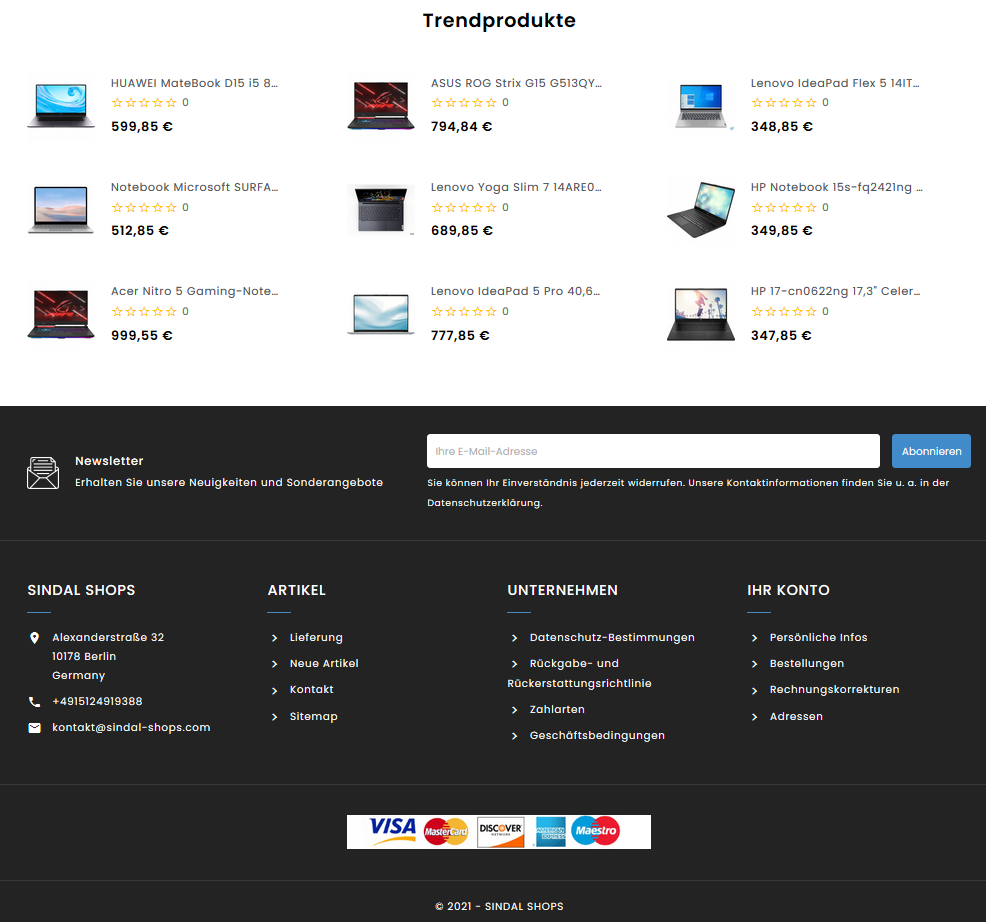The height and width of the screenshot is (922, 986).
Task: Click the Microsoft Surface notebook thumbnail
Action: tap(61, 209)
